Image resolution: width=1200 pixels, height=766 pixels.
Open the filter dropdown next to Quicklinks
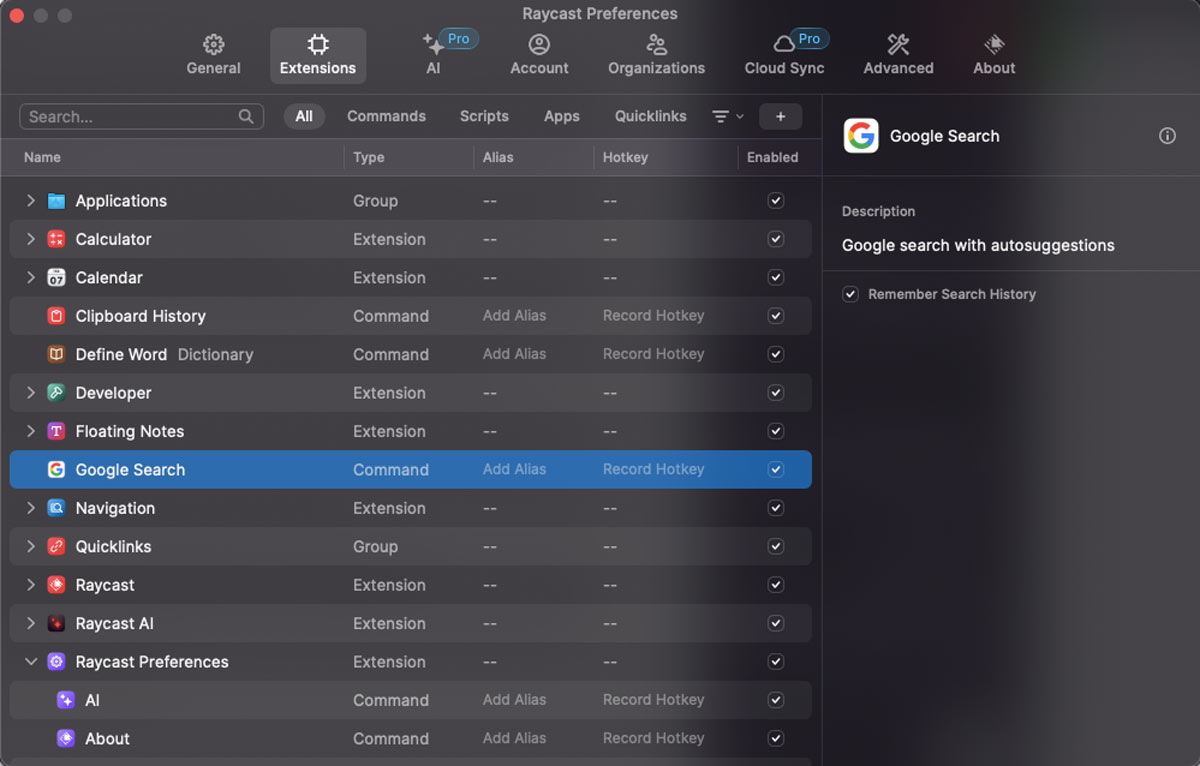727,116
